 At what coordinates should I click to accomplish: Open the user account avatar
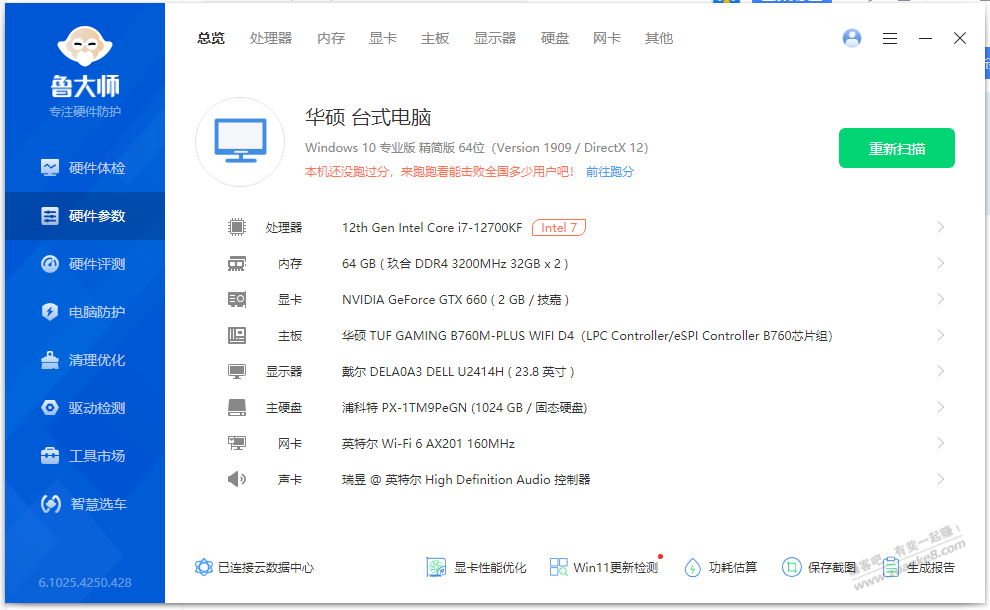click(x=852, y=39)
